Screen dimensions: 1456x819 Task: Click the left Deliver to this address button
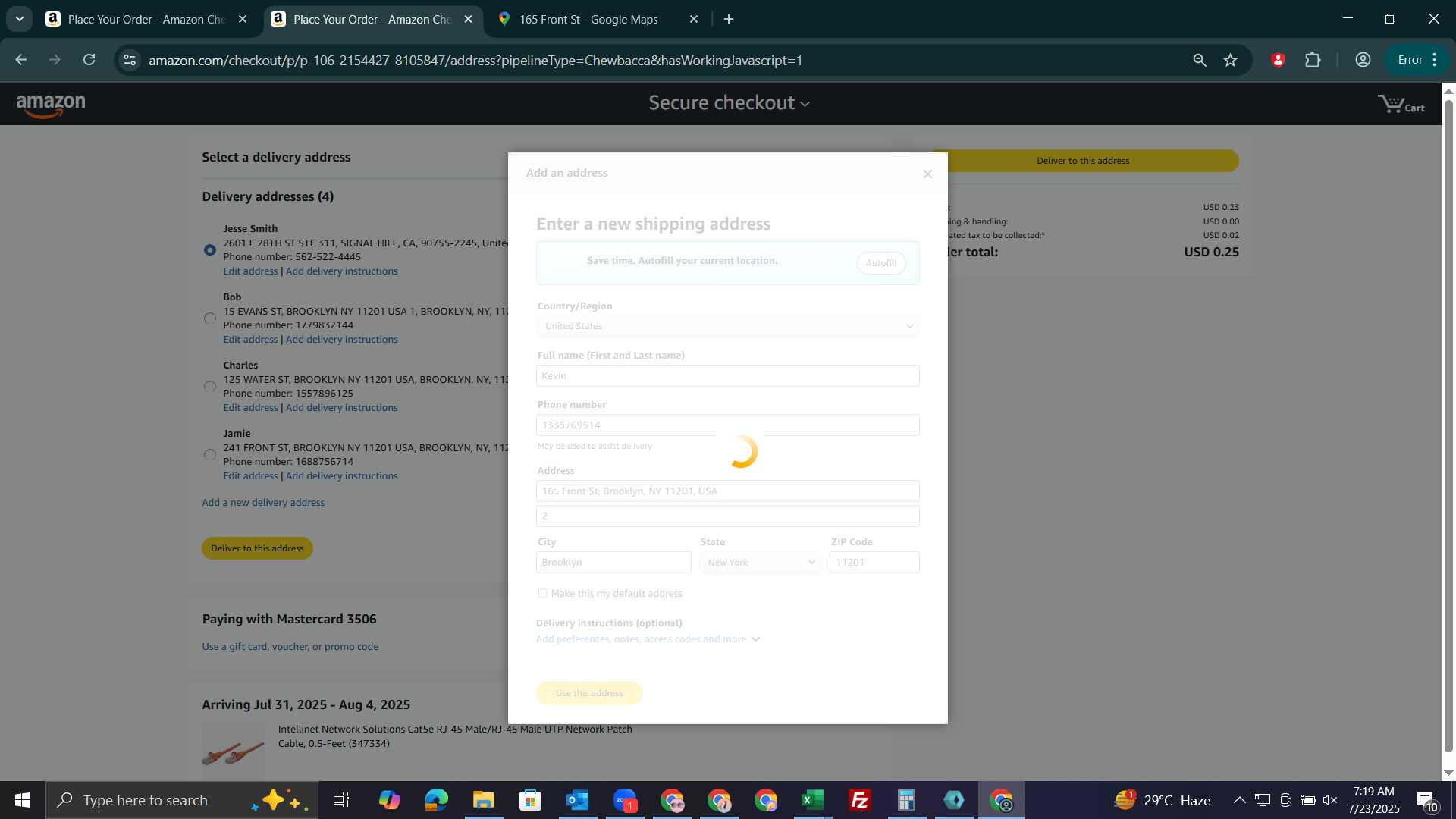(257, 548)
